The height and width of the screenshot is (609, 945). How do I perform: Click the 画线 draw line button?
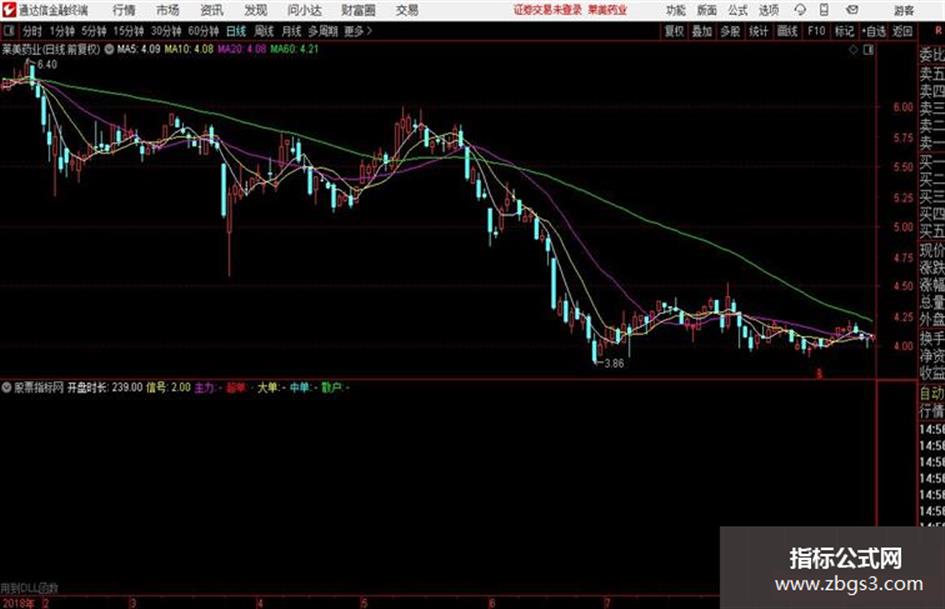click(787, 31)
